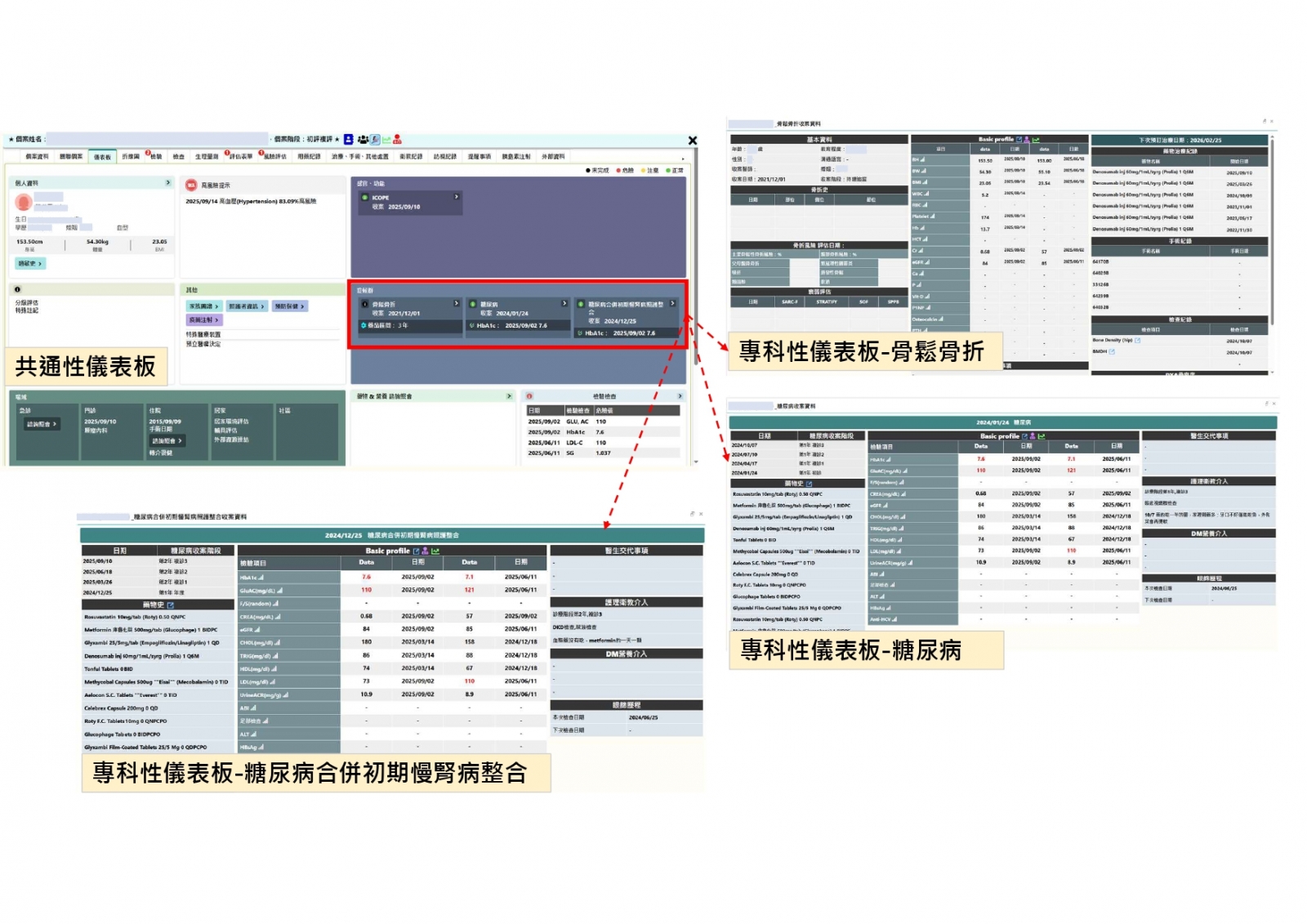Open HbA1c chart icon in integrated-care panel
Screen dimensions: 1307x924
point(261,578)
